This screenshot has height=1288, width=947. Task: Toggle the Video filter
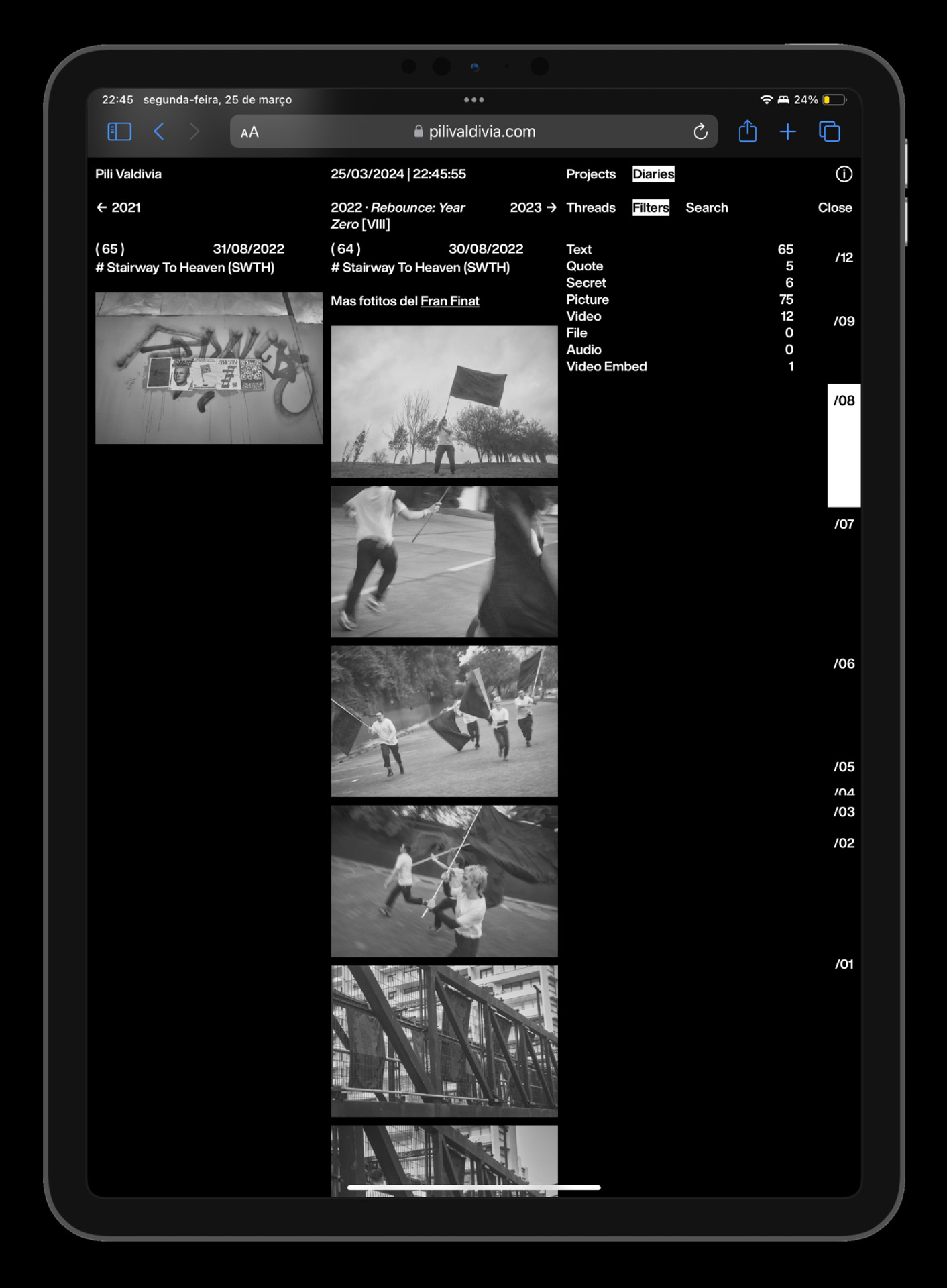click(x=583, y=317)
